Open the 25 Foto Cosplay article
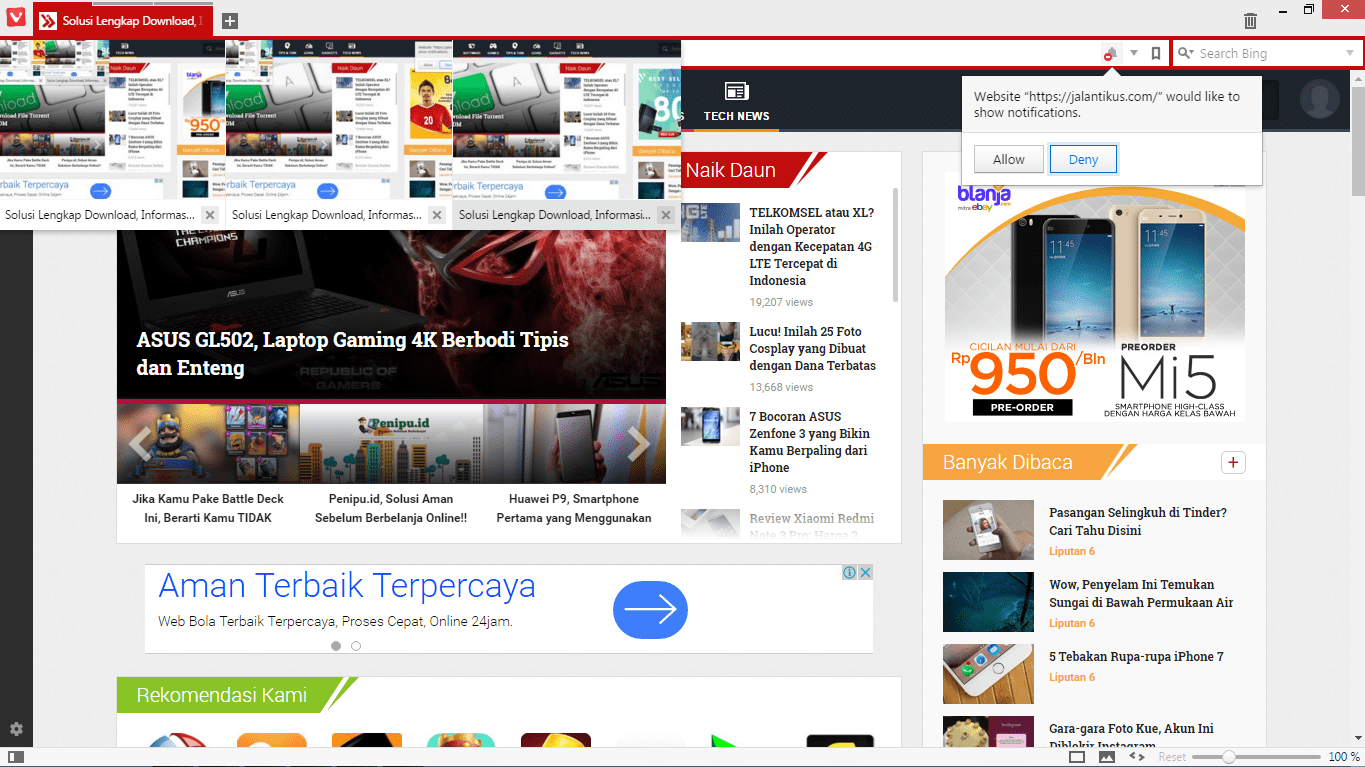The height and width of the screenshot is (767, 1365). point(812,348)
